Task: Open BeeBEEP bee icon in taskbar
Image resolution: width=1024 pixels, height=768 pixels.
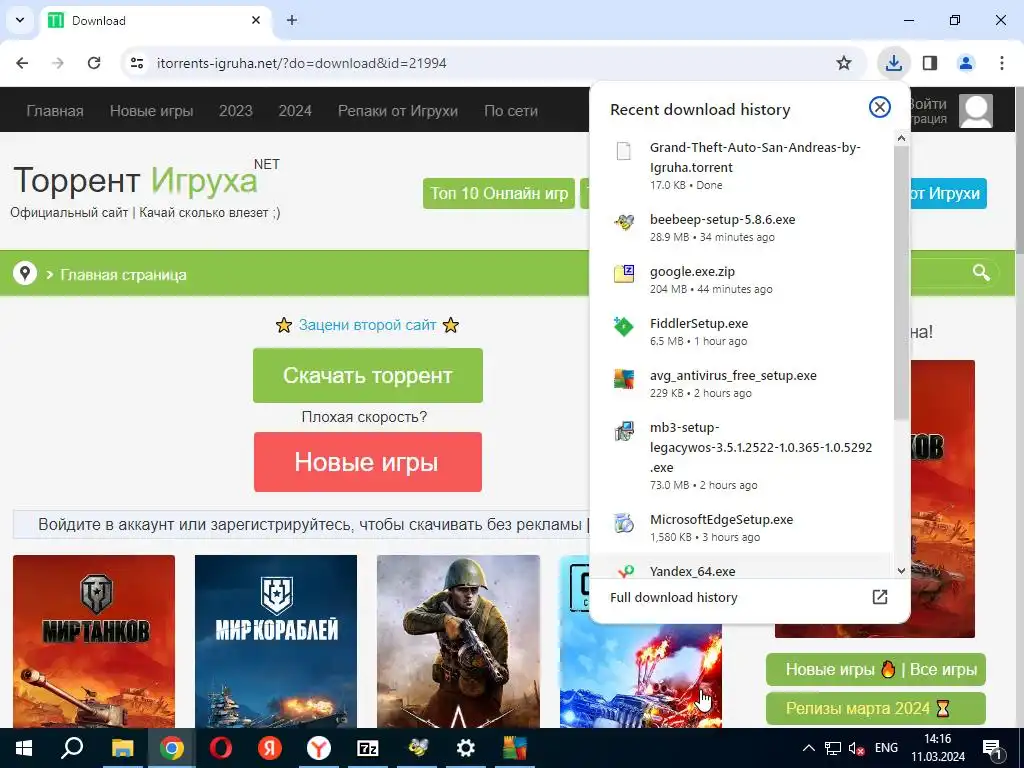Action: tap(417, 748)
